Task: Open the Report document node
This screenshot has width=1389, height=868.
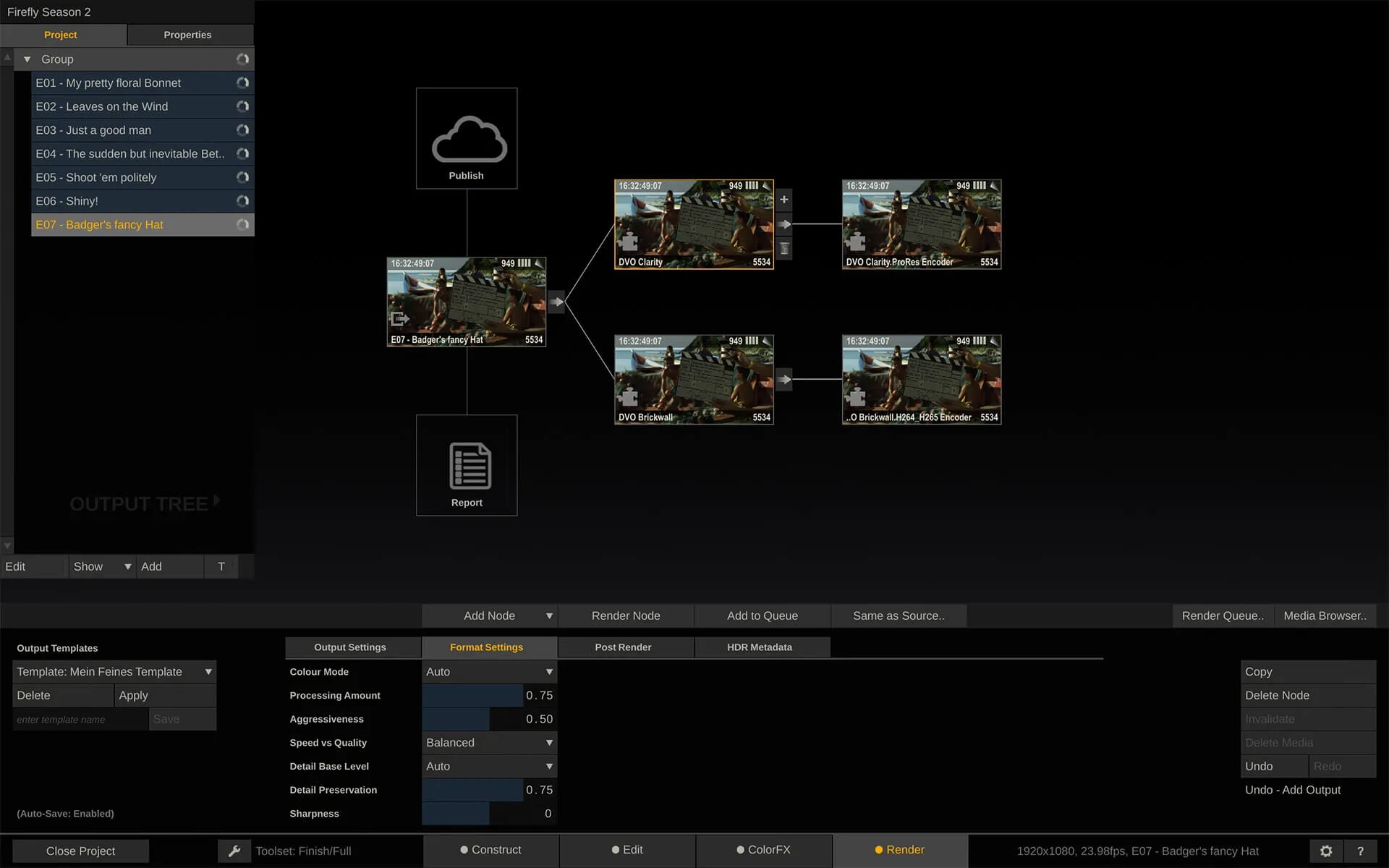Action: point(467,465)
